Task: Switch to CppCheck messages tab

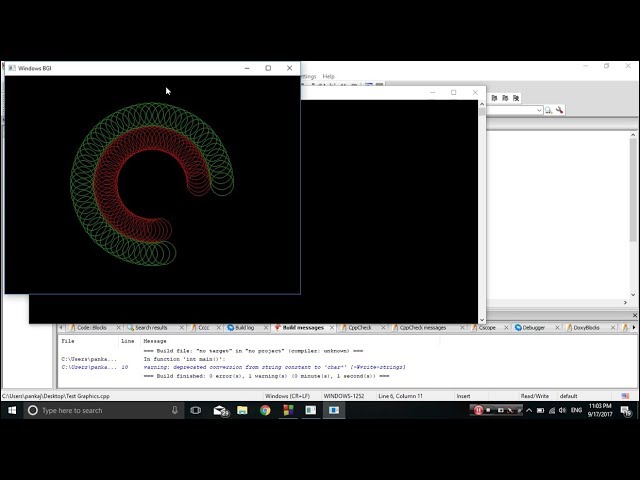Action: [422, 327]
